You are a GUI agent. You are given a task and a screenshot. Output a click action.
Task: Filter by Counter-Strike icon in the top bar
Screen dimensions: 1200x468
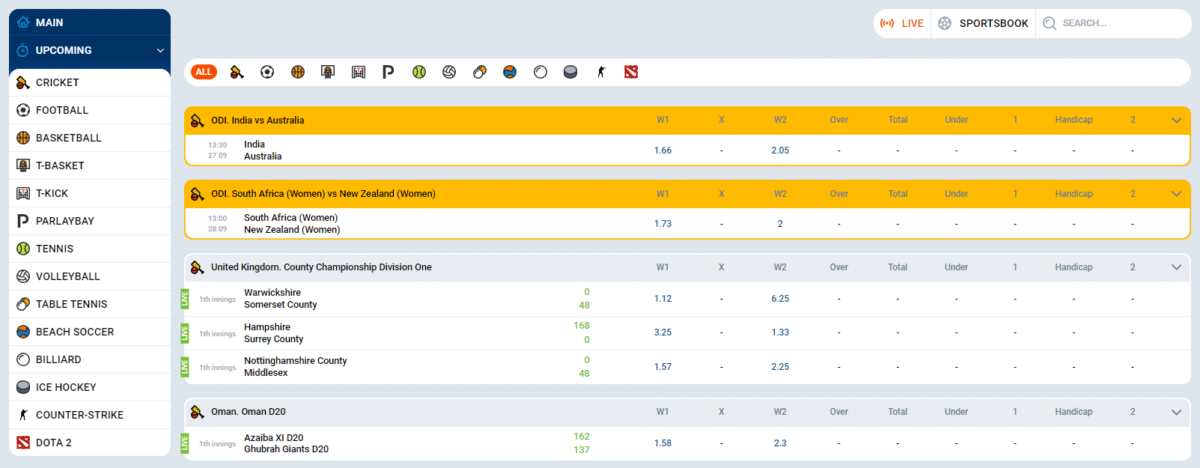(x=600, y=72)
